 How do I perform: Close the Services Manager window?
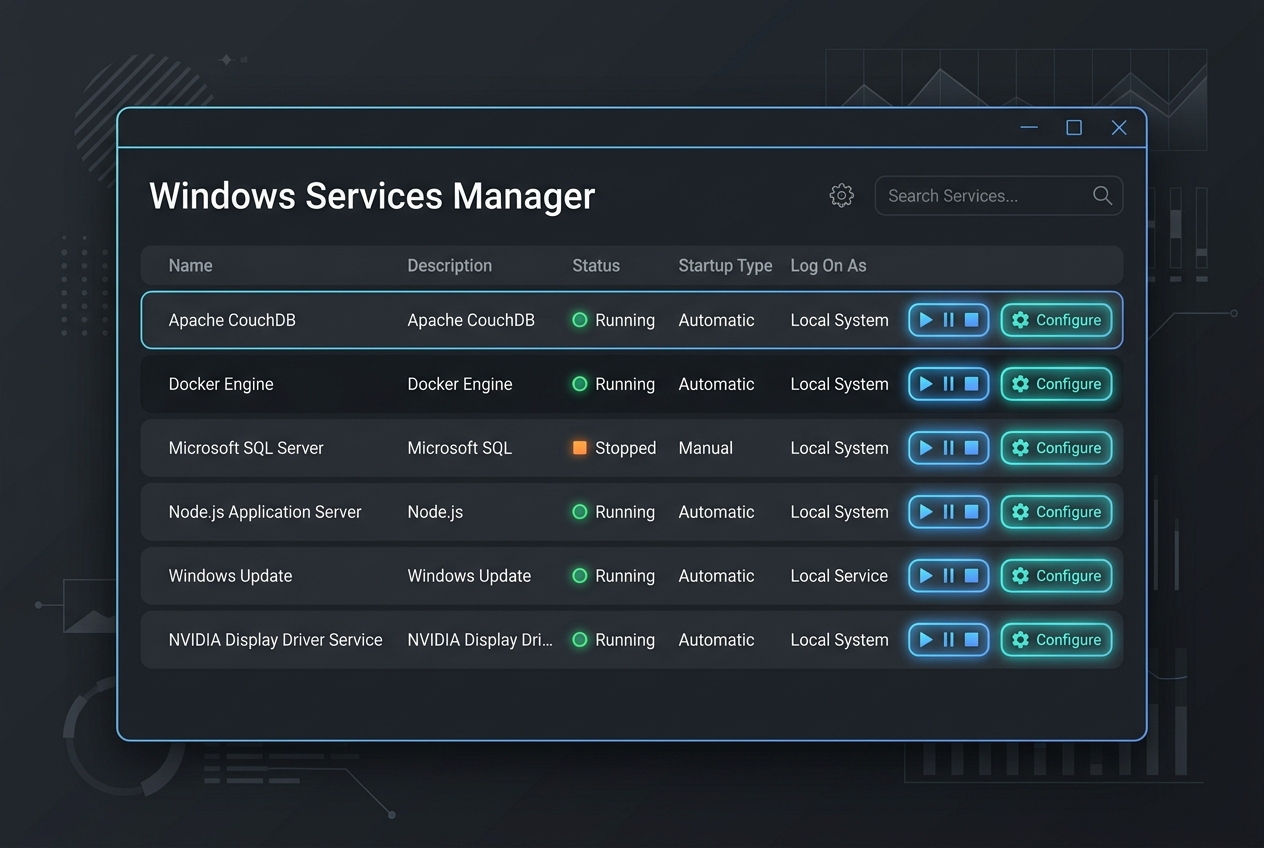[1119, 128]
